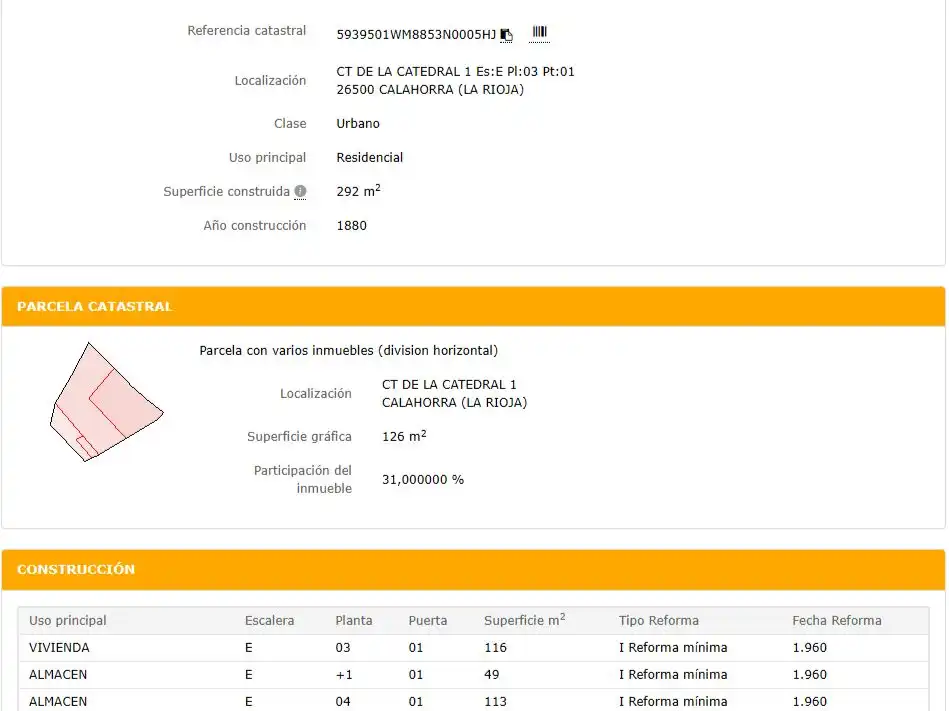This screenshot has width=949, height=711.
Task: Click the 'Fecha Reforma' column header
Action: pyautogui.click(x=836, y=621)
